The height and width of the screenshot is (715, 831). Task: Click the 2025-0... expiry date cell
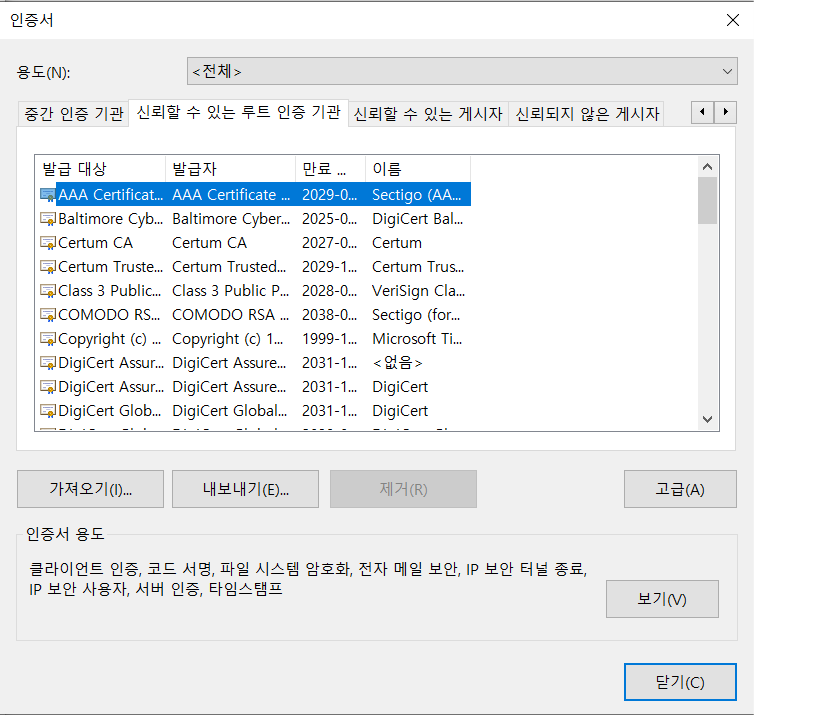330,219
